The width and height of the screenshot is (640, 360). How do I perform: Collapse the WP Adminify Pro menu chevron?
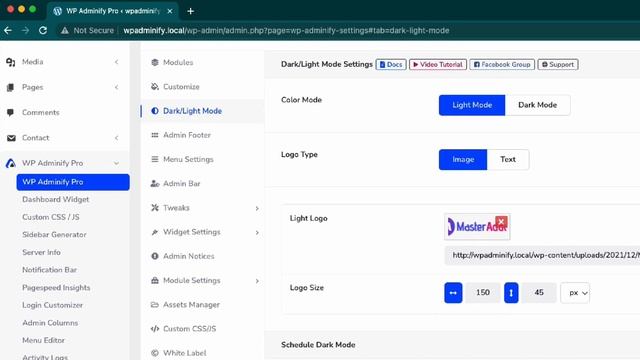click(116, 163)
